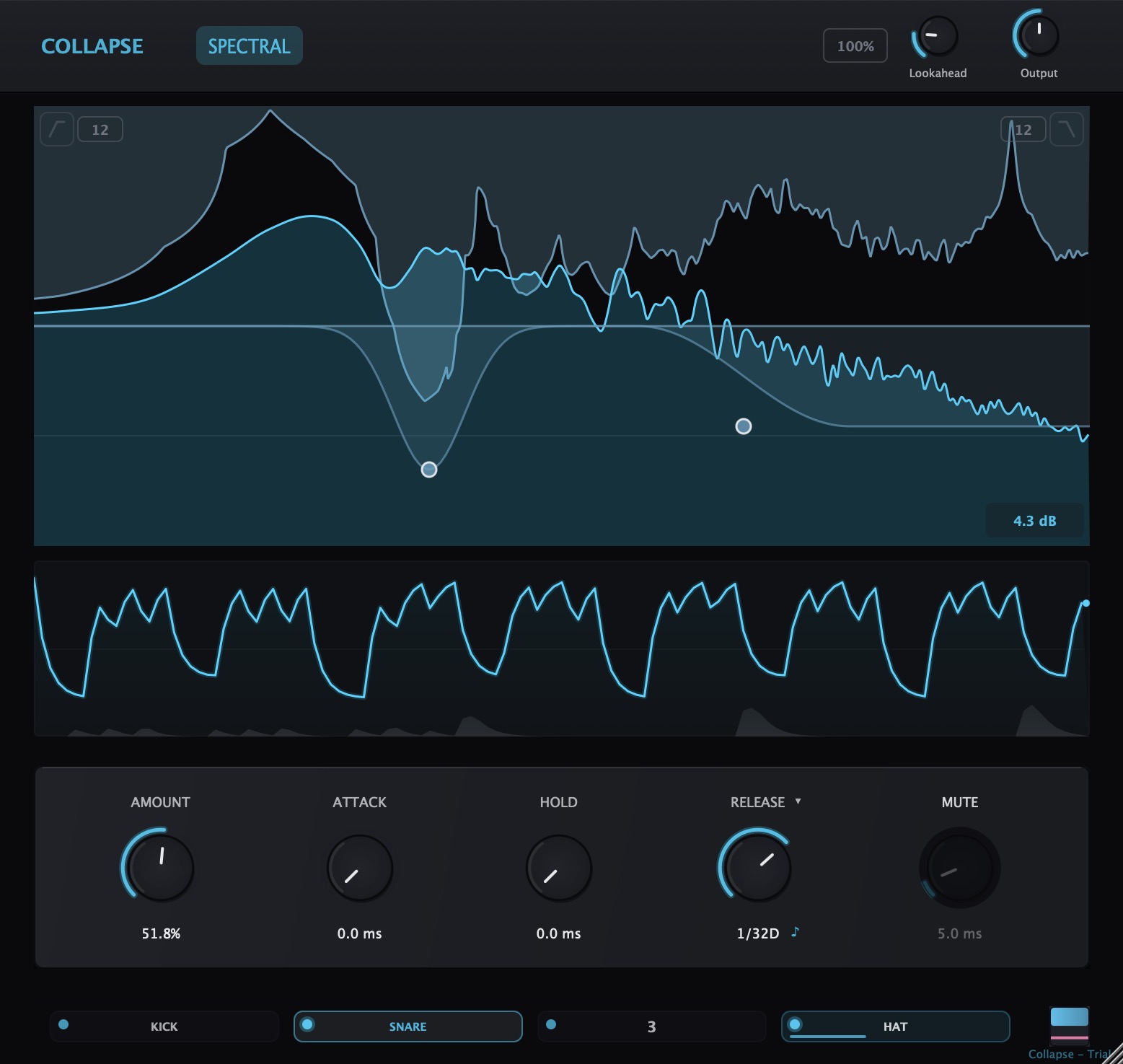Switch to the SPECTRAL tab

coord(249,45)
